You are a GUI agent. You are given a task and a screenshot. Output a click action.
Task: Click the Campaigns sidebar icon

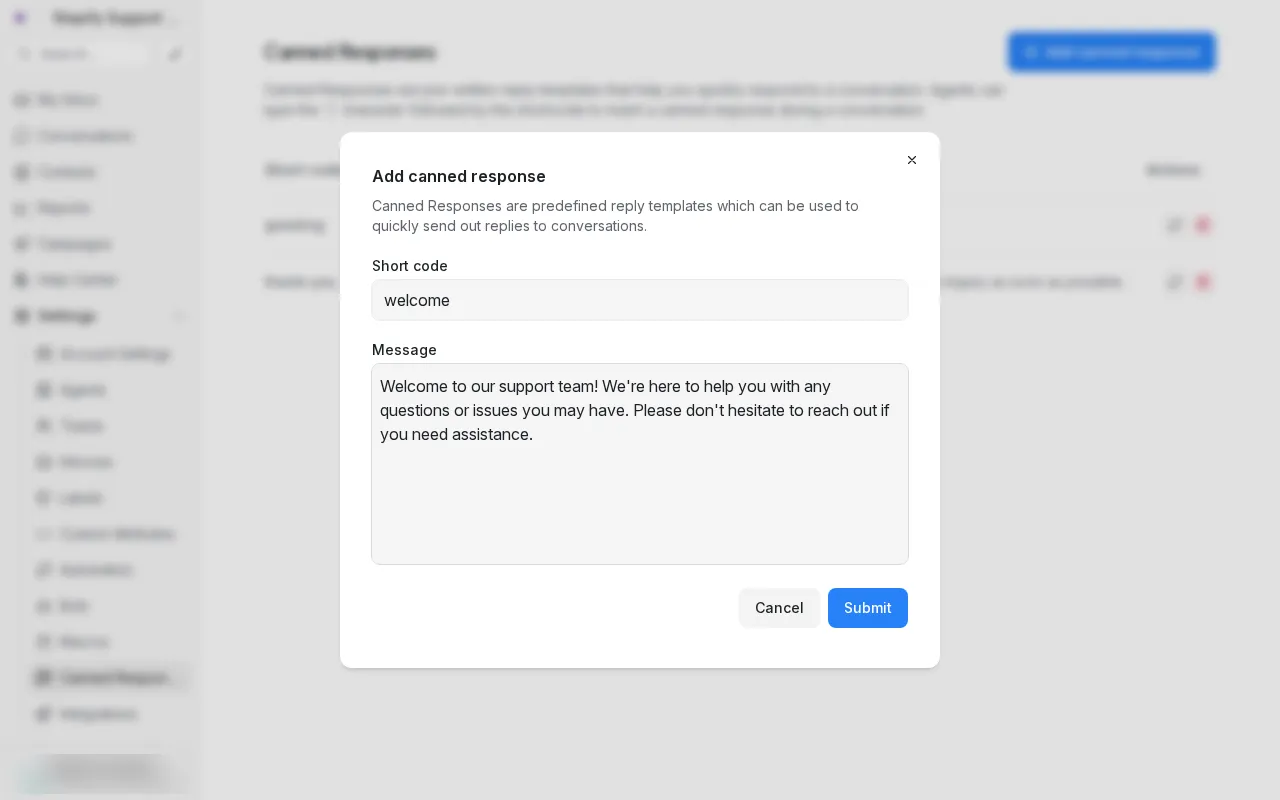tap(22, 244)
